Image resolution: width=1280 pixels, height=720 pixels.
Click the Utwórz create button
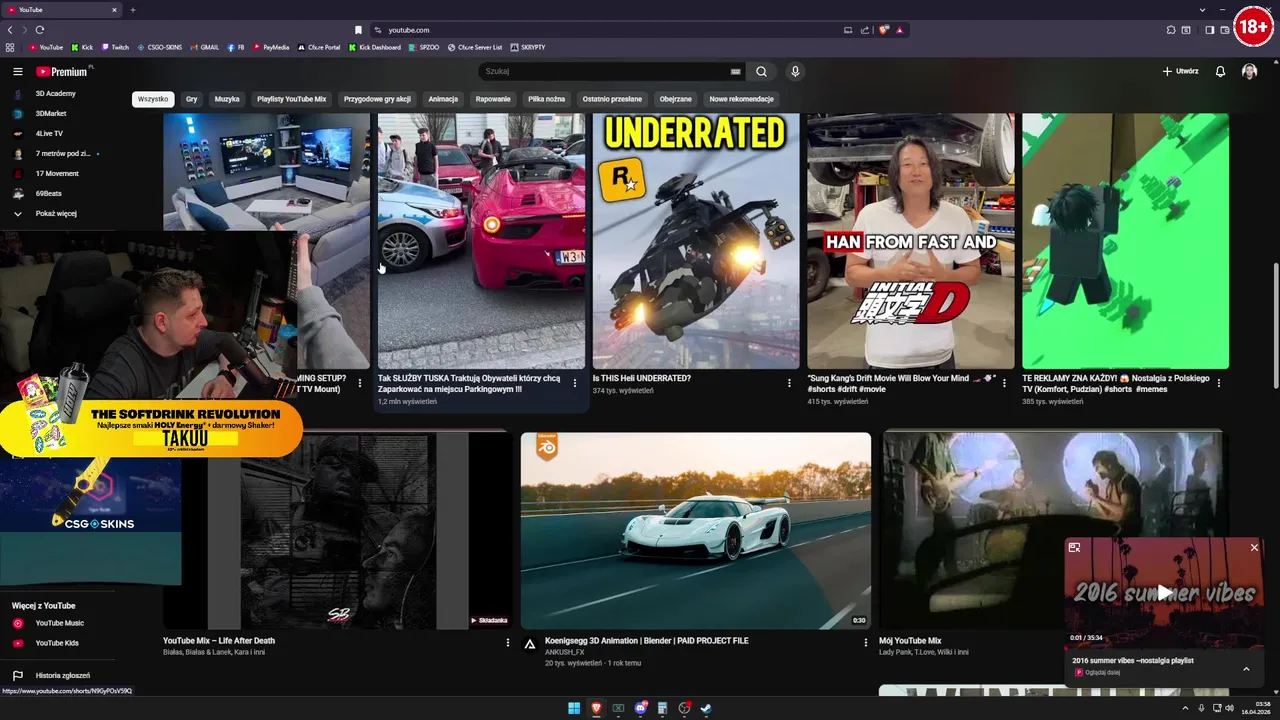(x=1180, y=72)
